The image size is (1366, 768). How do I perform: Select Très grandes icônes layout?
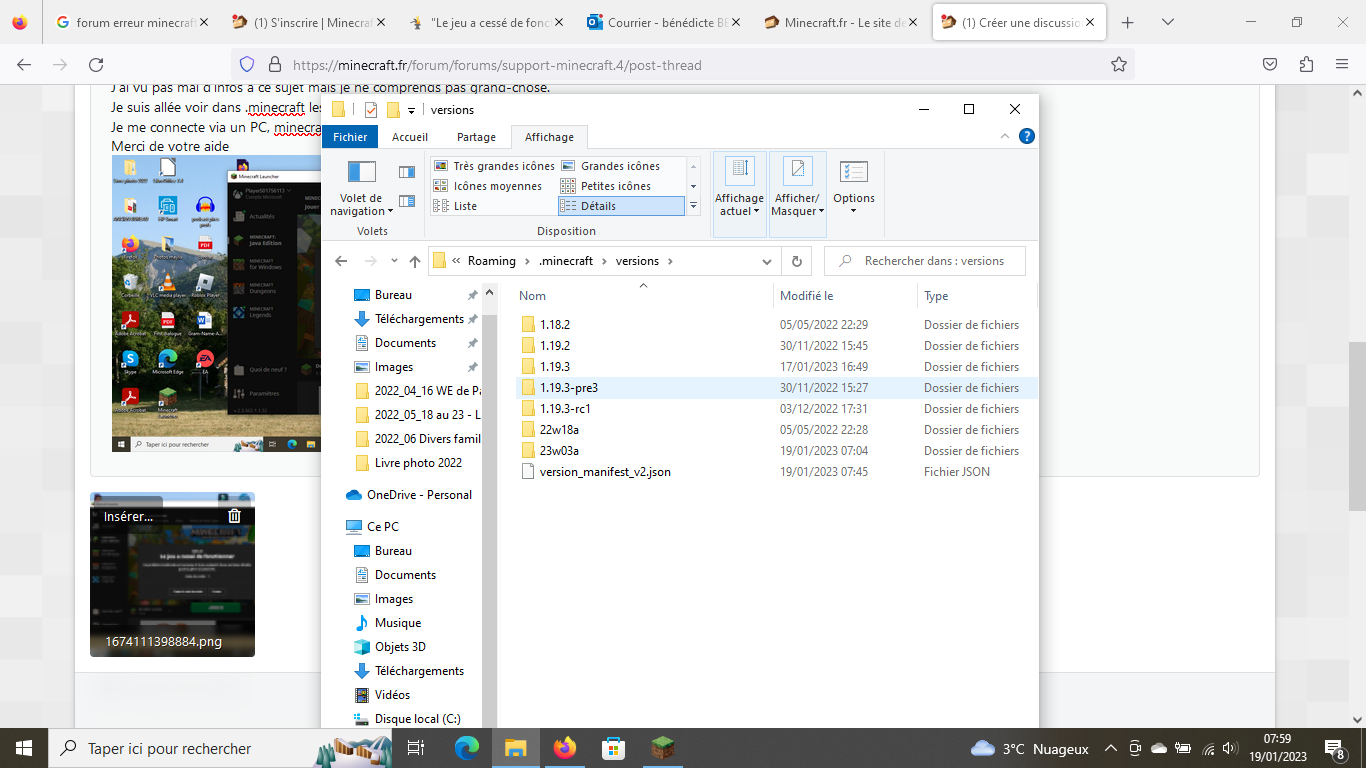[x=494, y=166]
